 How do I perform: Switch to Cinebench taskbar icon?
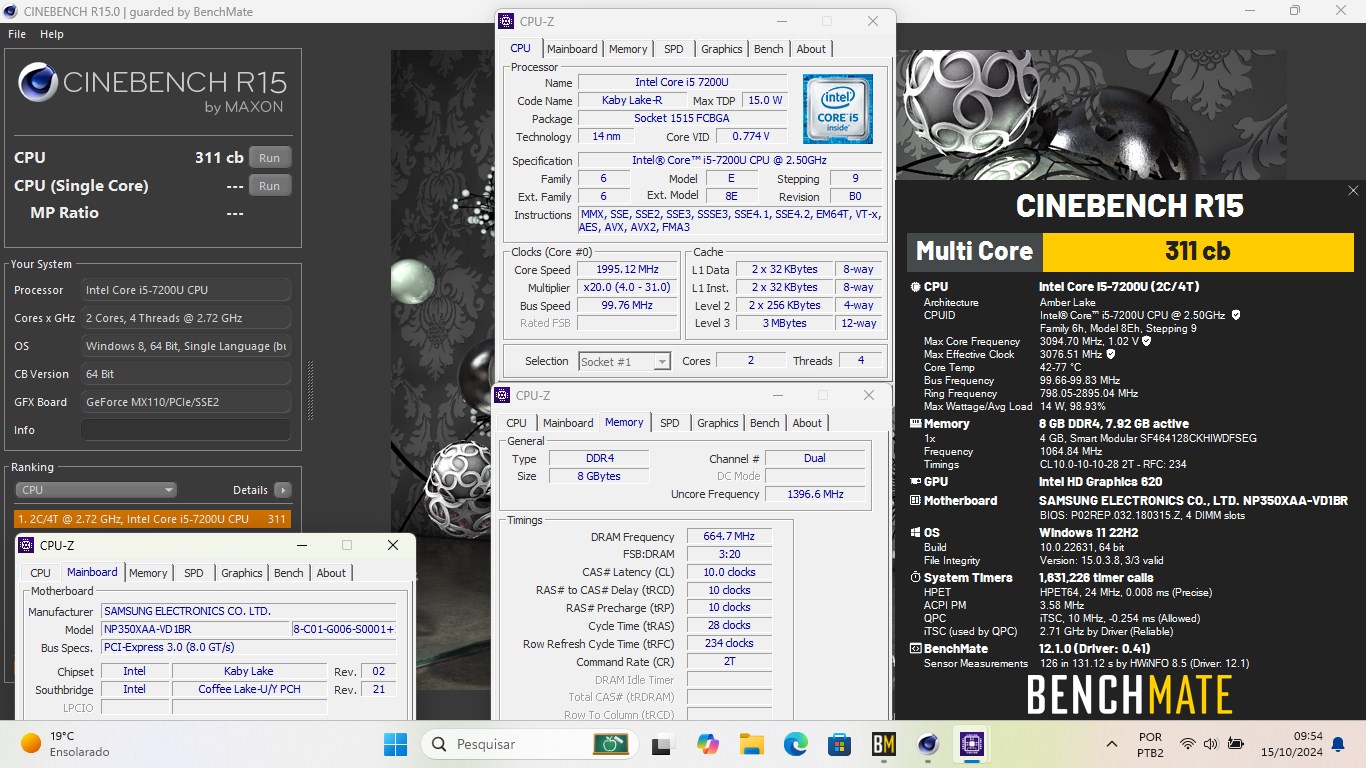pyautogui.click(x=928, y=744)
